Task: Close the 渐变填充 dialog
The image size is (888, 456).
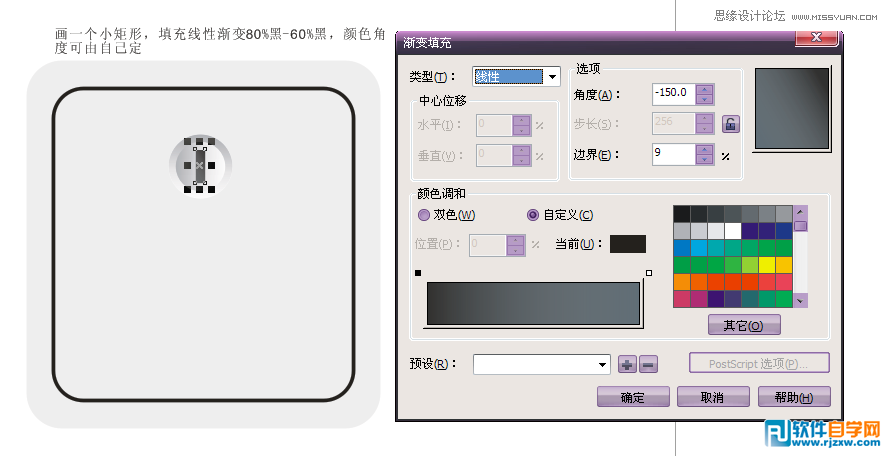Action: click(816, 39)
